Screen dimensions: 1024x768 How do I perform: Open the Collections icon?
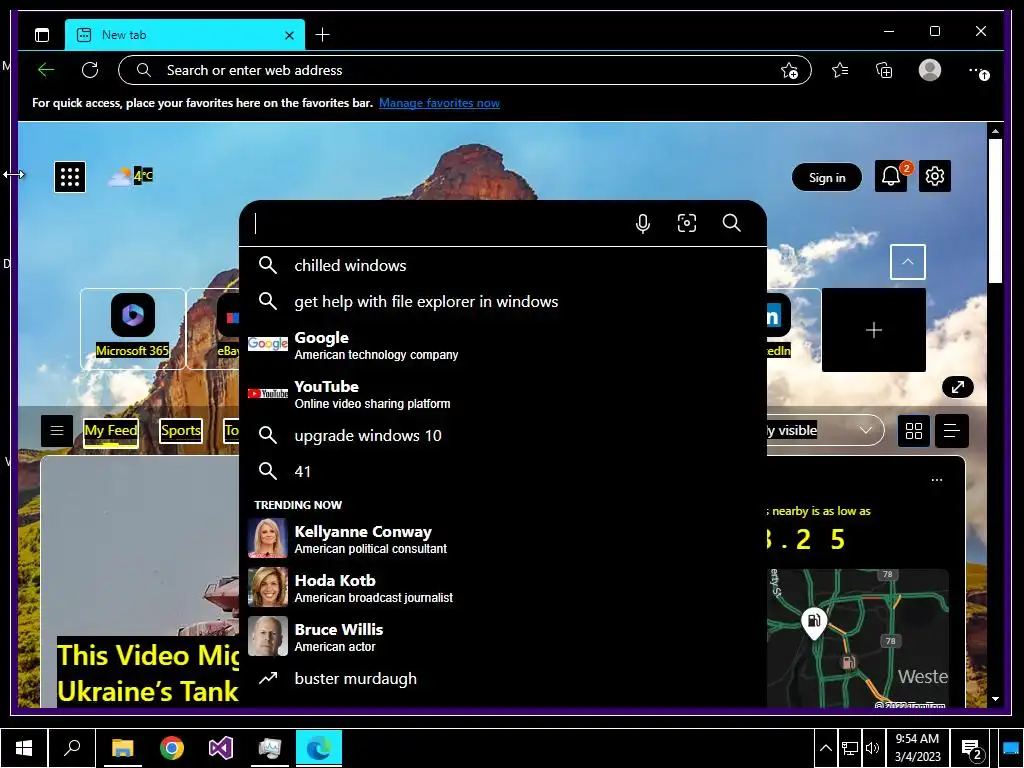(884, 70)
